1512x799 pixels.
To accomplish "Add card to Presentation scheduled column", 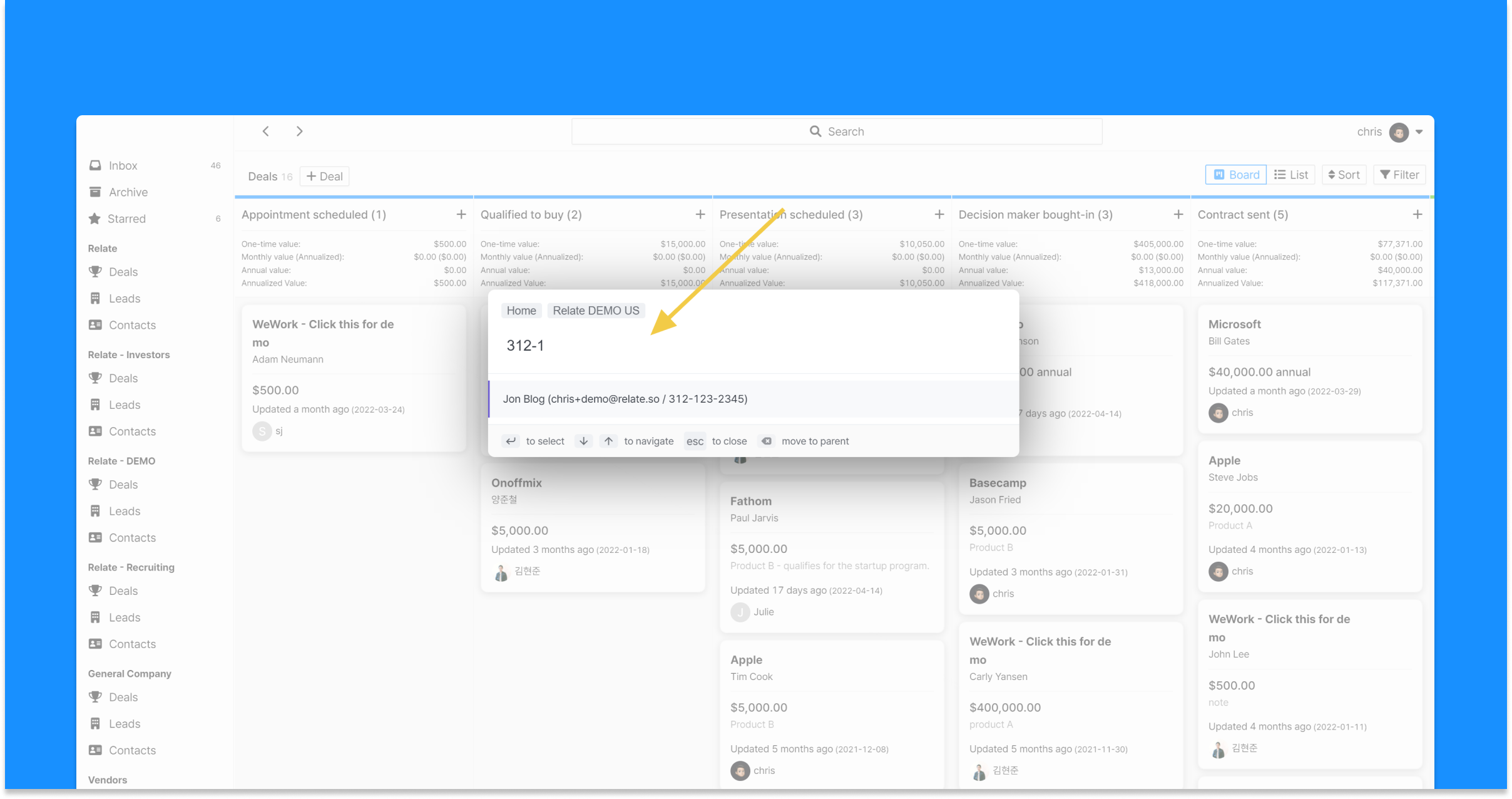I will 939,215.
